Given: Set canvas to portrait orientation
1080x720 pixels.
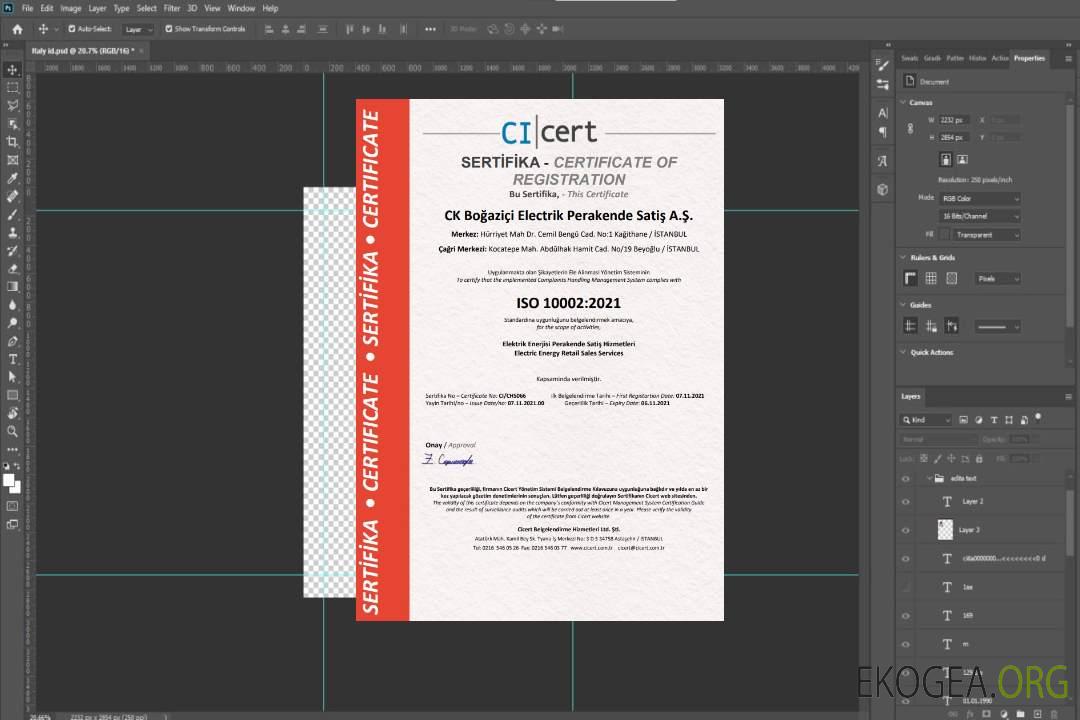Looking at the screenshot, I should click(946, 159).
